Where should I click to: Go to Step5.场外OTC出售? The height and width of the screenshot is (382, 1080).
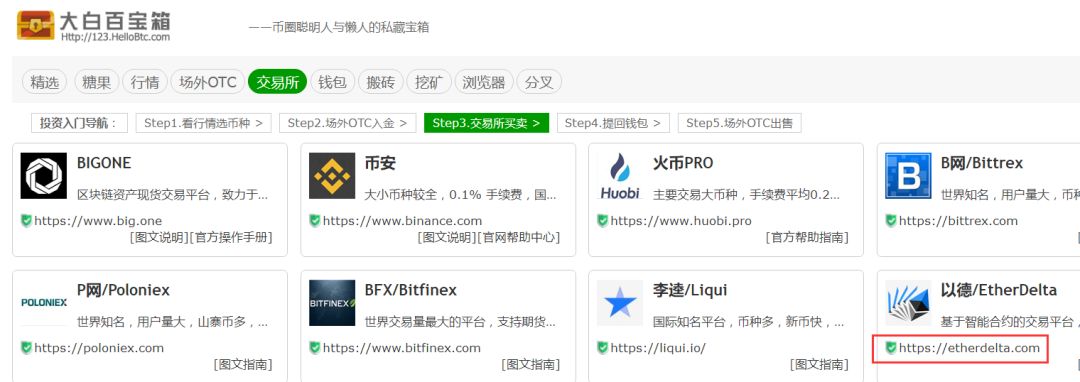click(740, 123)
